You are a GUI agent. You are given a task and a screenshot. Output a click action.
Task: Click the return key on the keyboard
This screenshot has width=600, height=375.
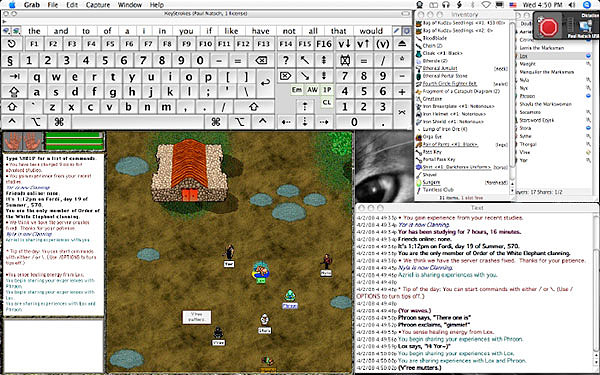[x=265, y=83]
